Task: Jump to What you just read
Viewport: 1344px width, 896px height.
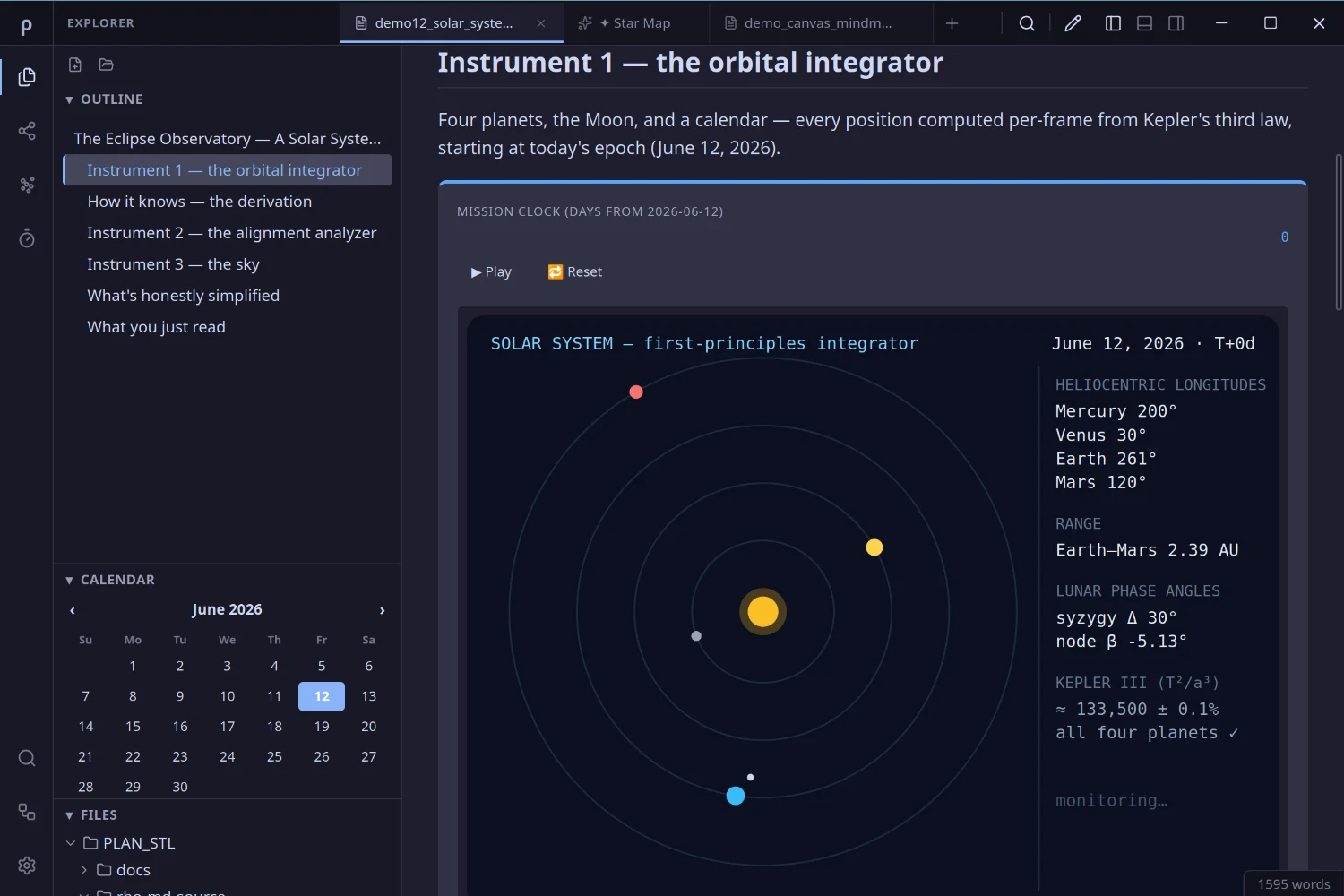Action: point(228,327)
